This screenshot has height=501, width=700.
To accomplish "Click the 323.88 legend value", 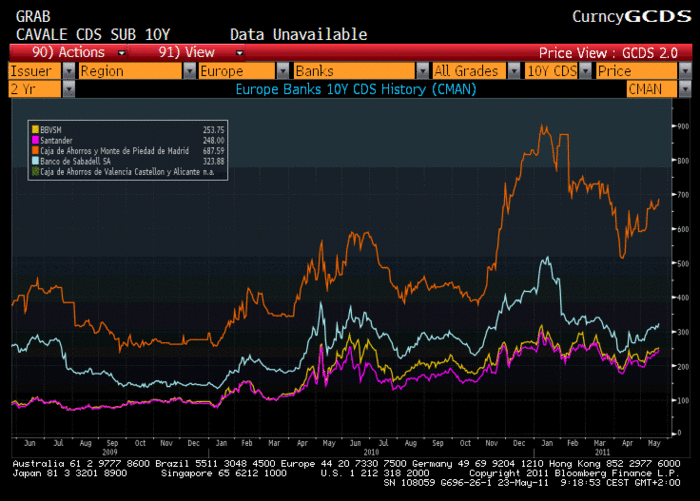I will (213, 161).
